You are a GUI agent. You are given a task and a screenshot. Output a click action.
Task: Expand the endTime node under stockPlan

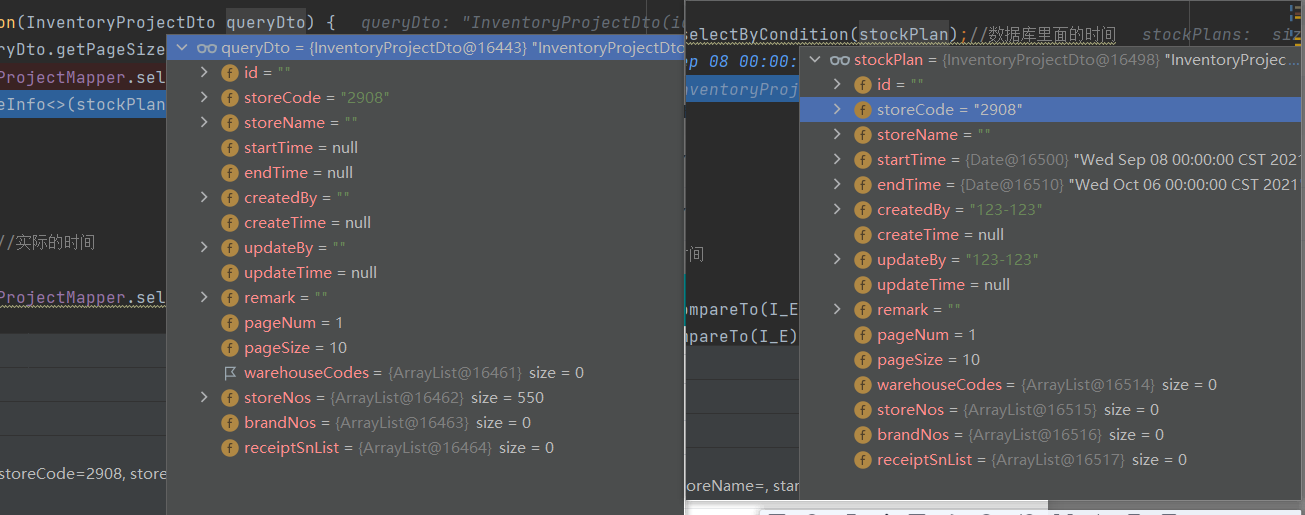(838, 185)
